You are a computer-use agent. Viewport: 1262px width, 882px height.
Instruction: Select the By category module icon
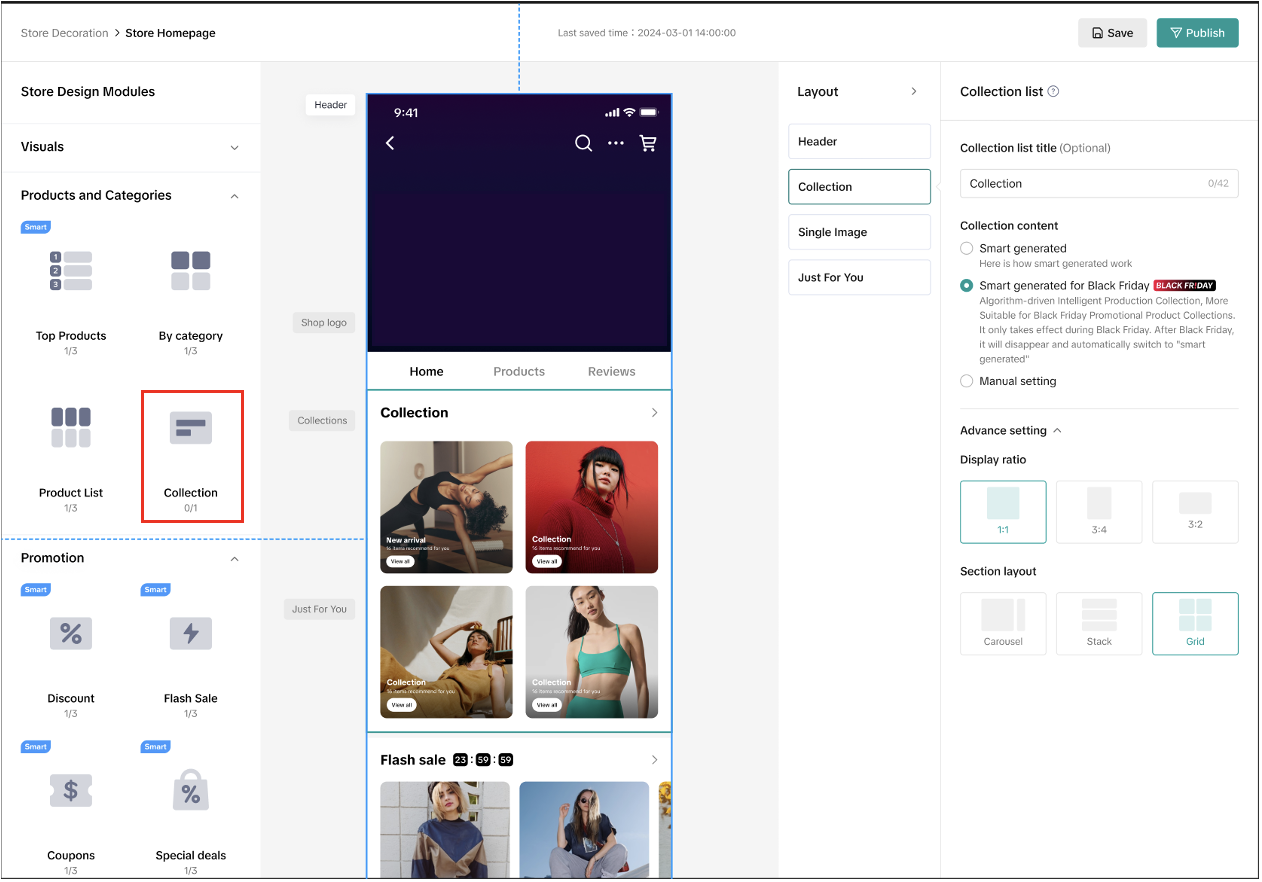point(190,271)
